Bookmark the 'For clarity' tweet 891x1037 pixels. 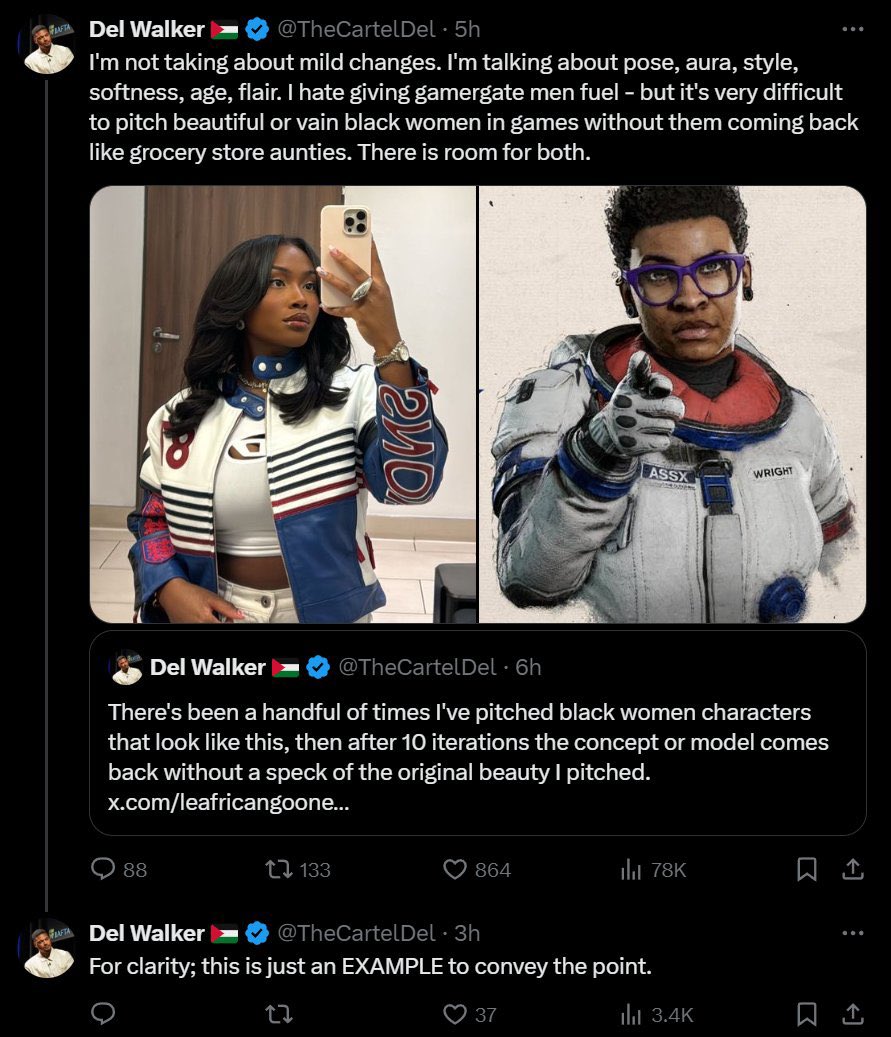(x=806, y=1014)
